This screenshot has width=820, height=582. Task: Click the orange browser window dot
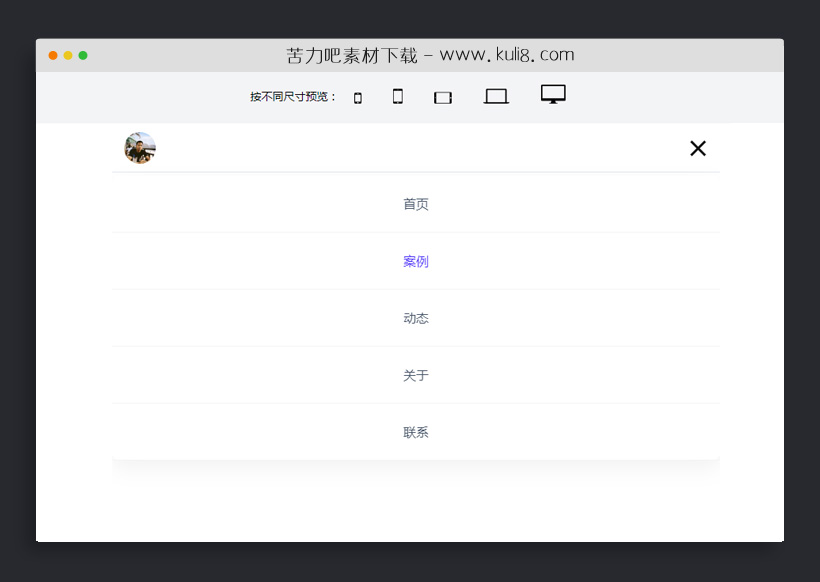tap(52, 55)
